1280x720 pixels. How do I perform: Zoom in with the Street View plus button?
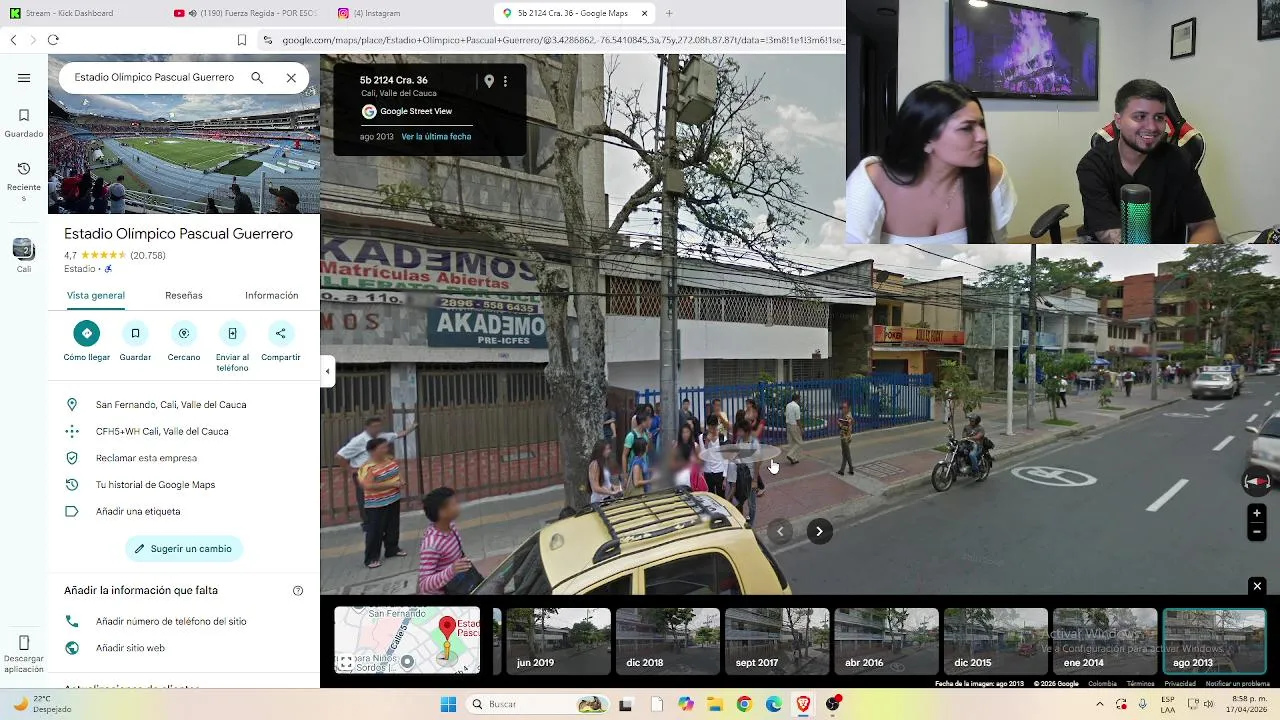(x=1257, y=513)
